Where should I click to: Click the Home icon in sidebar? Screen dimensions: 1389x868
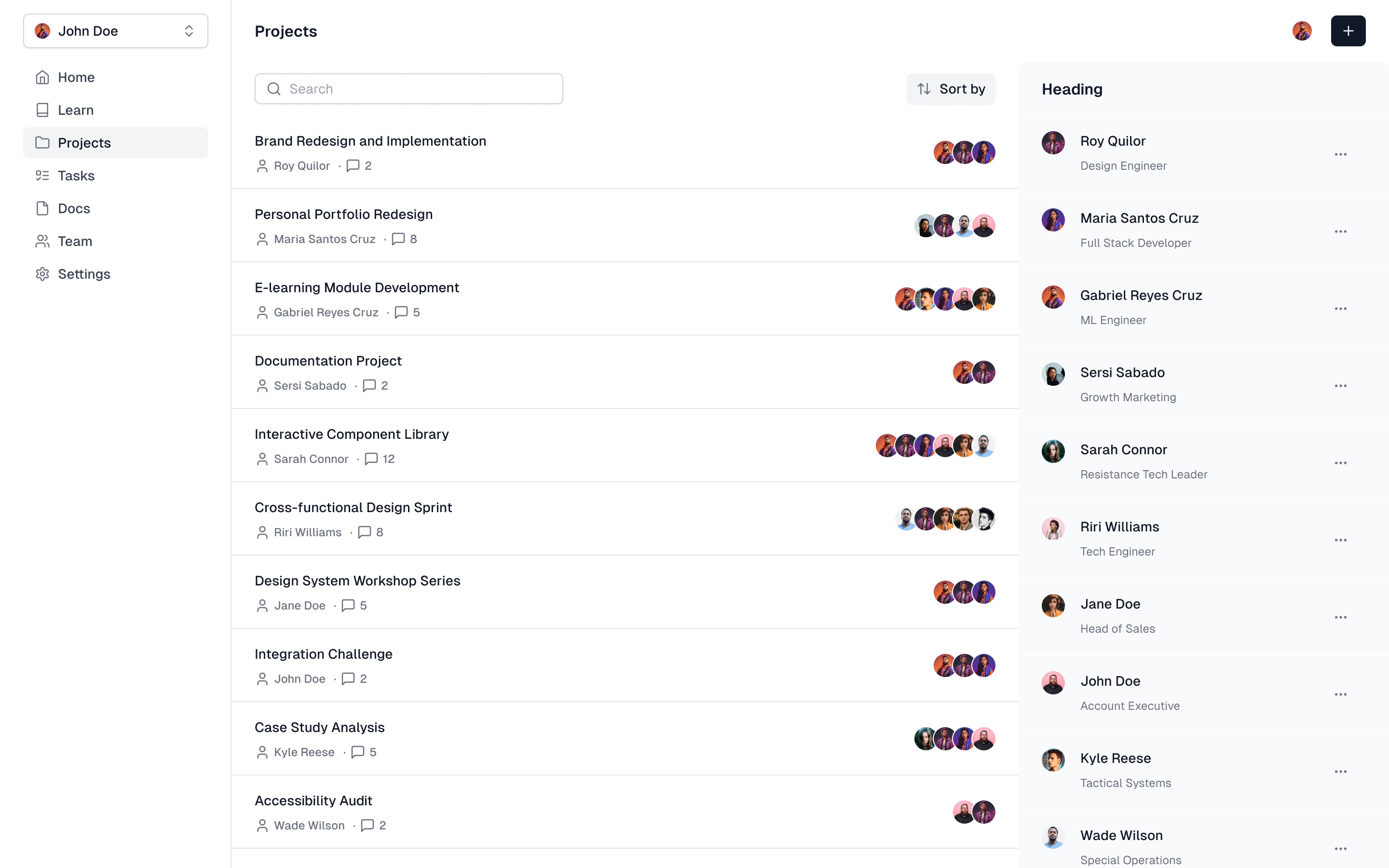tap(42, 78)
